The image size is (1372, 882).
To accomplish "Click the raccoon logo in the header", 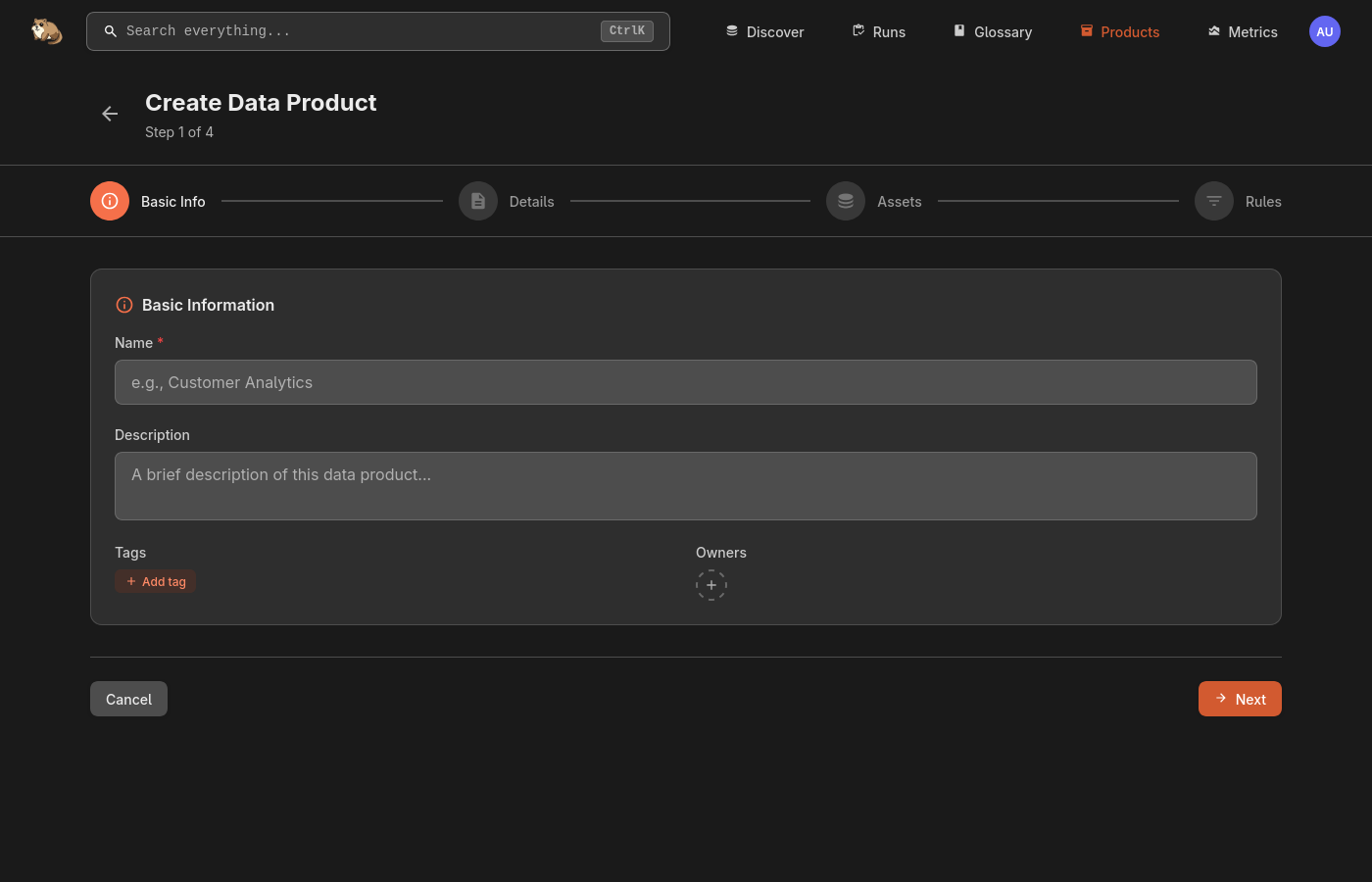I will pos(46,31).
